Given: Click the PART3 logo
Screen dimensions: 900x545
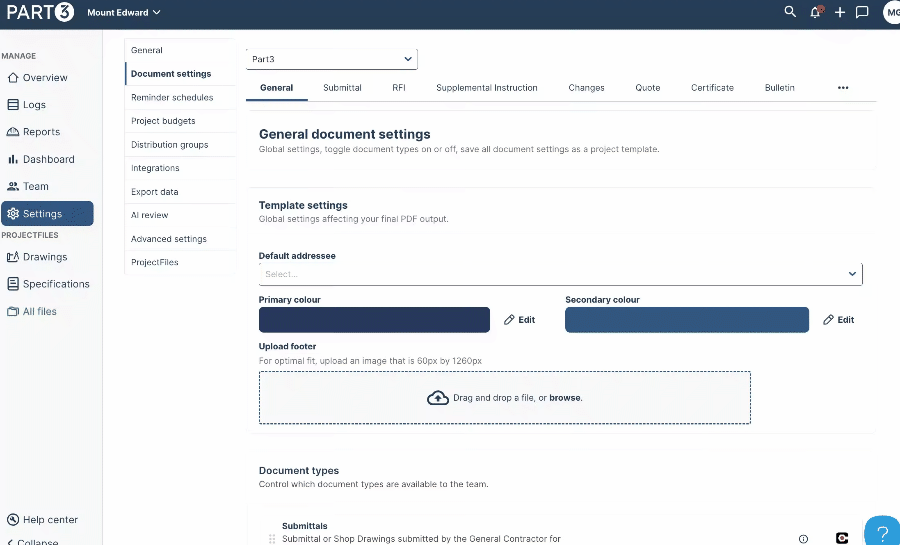Looking at the screenshot, I should (40, 12).
